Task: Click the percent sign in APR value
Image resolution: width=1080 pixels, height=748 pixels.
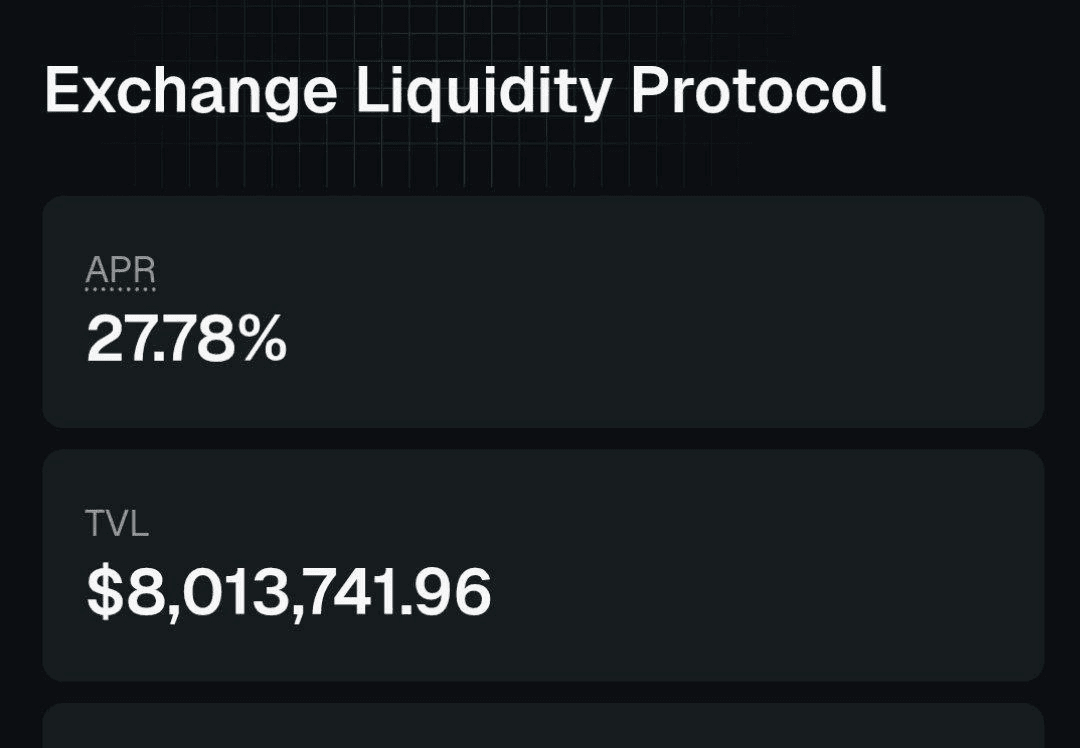Action: pos(265,338)
